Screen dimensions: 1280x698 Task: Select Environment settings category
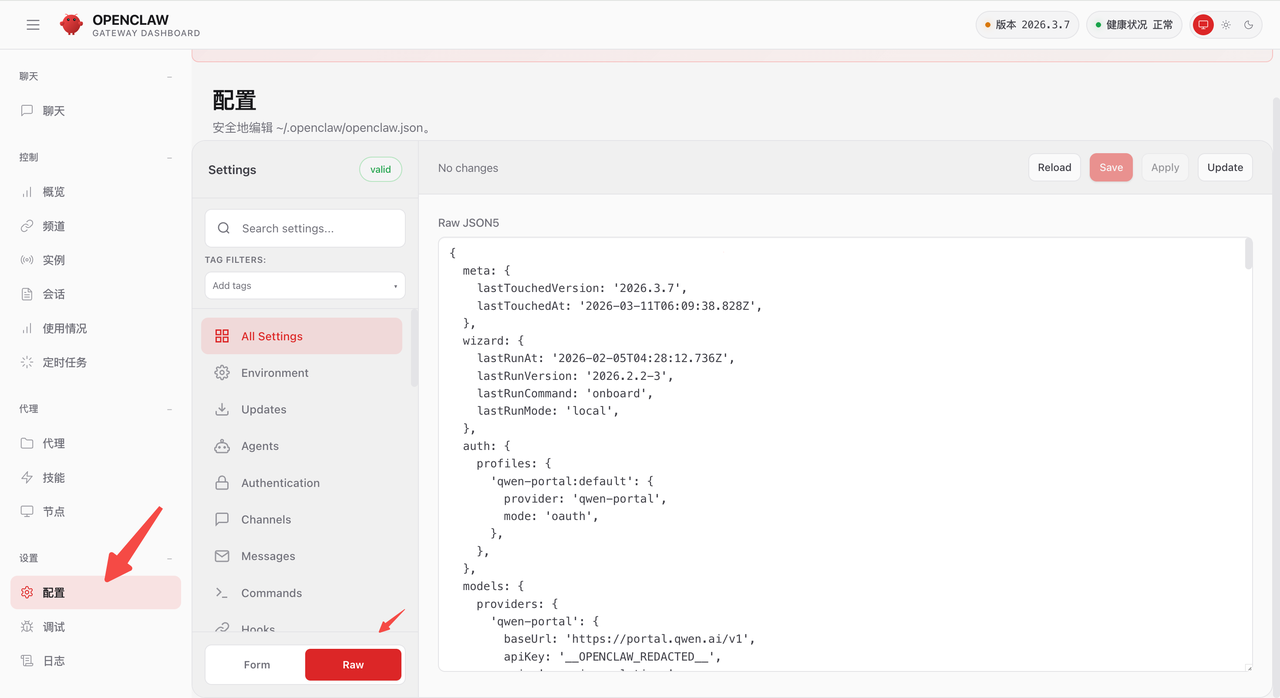(275, 373)
